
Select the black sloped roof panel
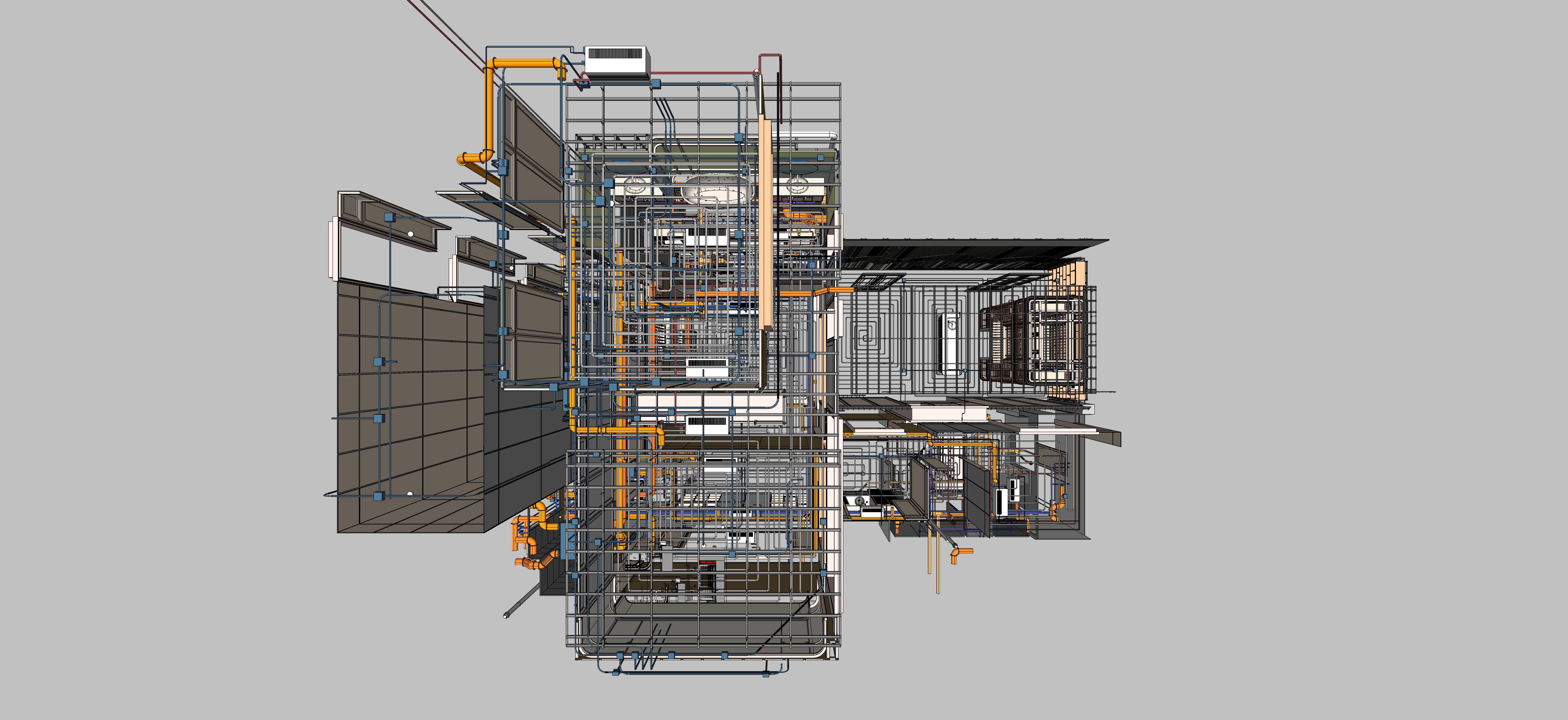point(974,252)
